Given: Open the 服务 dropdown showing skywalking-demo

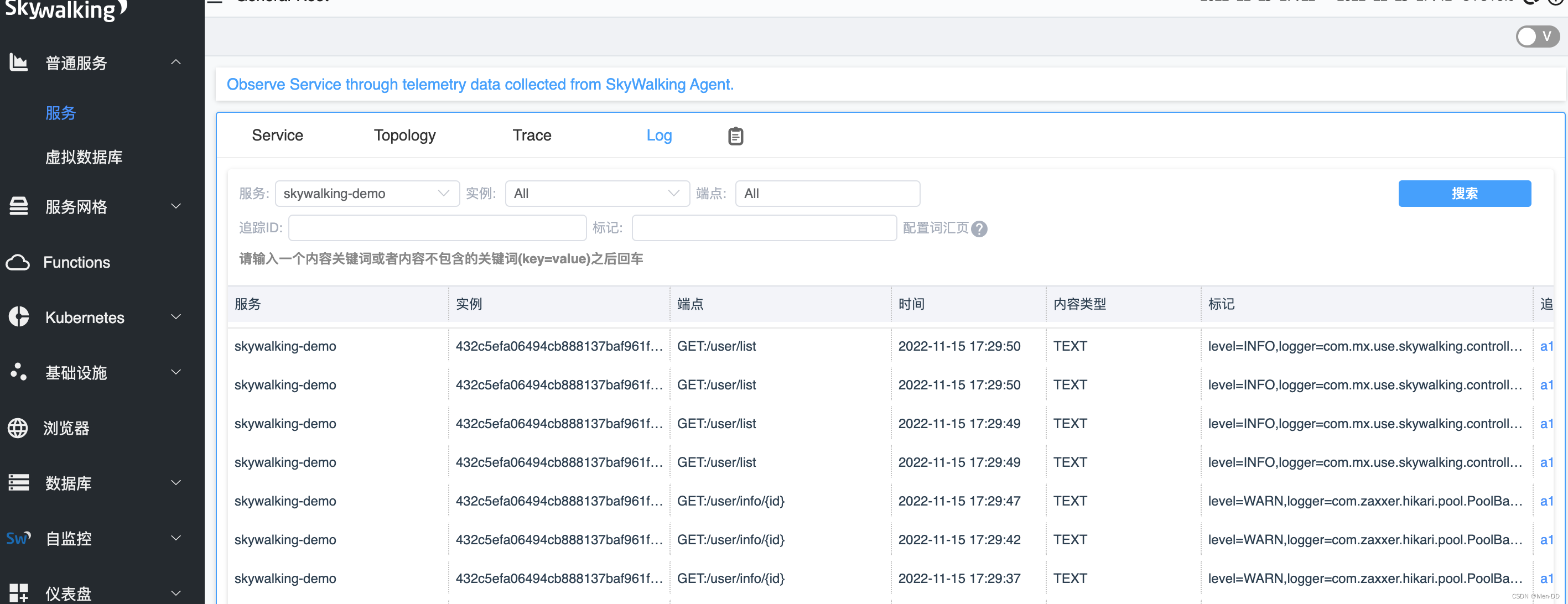Looking at the screenshot, I should pyautogui.click(x=367, y=194).
